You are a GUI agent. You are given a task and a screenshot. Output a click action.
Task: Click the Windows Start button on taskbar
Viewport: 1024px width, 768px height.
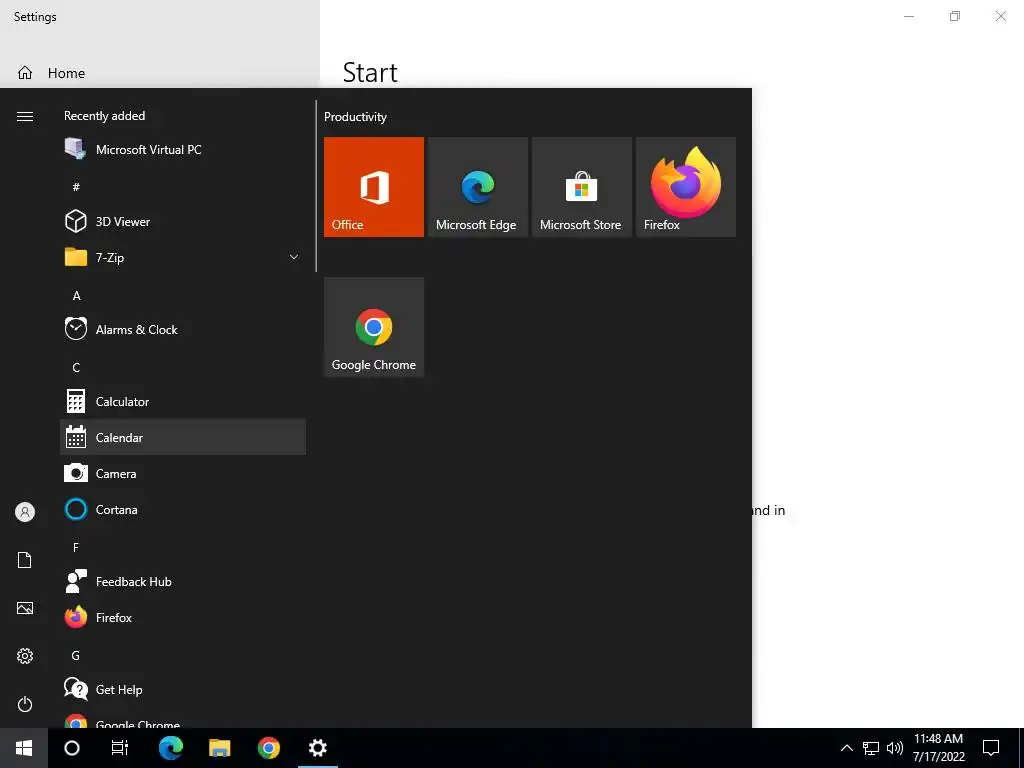24,748
